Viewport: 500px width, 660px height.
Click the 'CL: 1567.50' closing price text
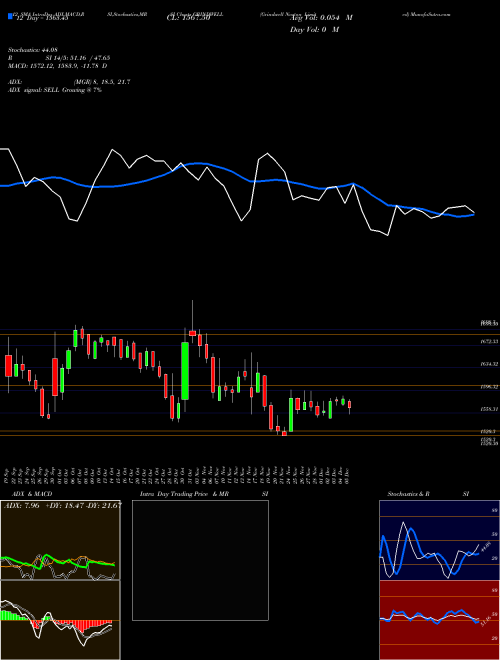point(191,18)
